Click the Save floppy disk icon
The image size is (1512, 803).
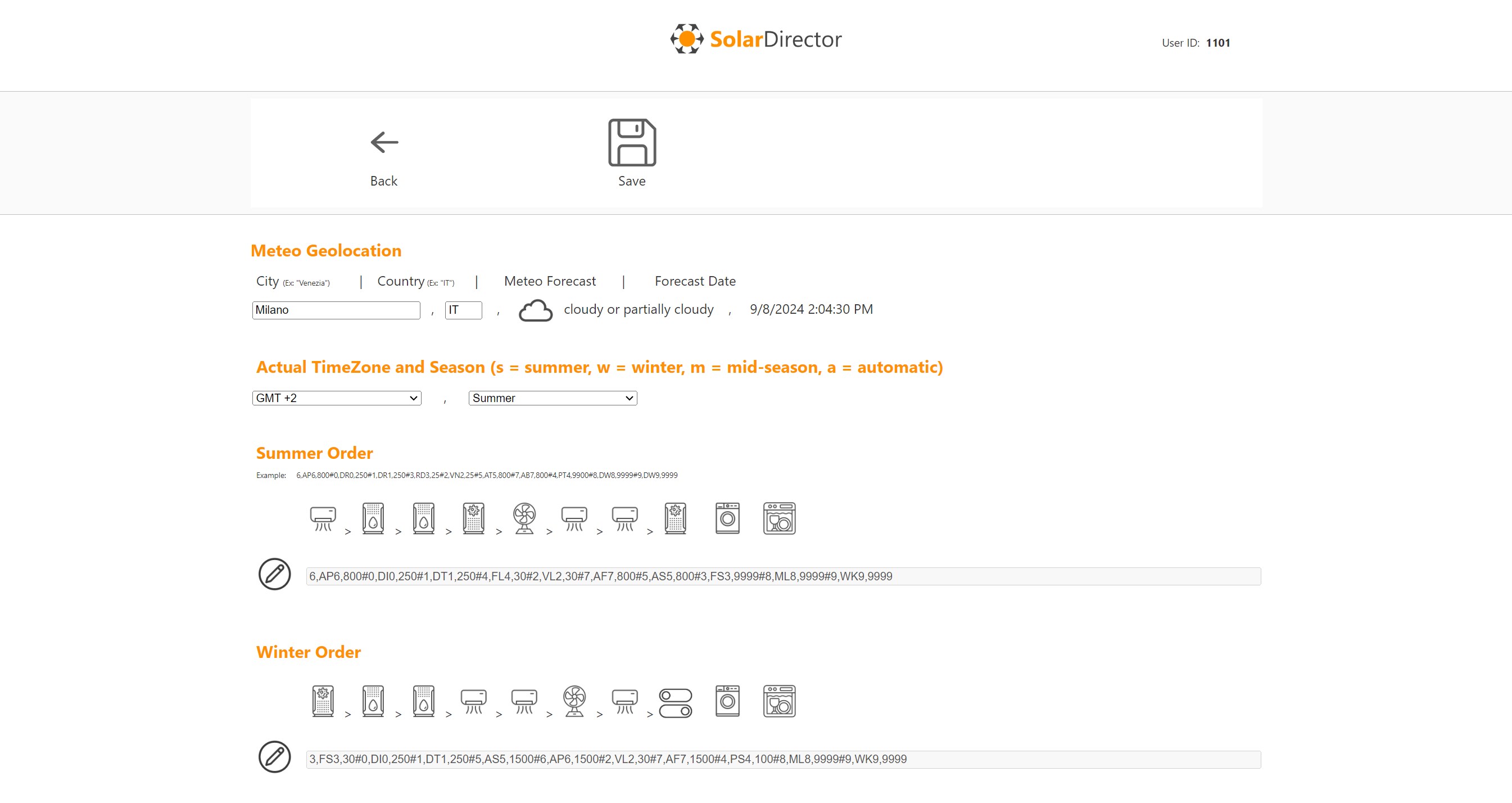point(632,143)
